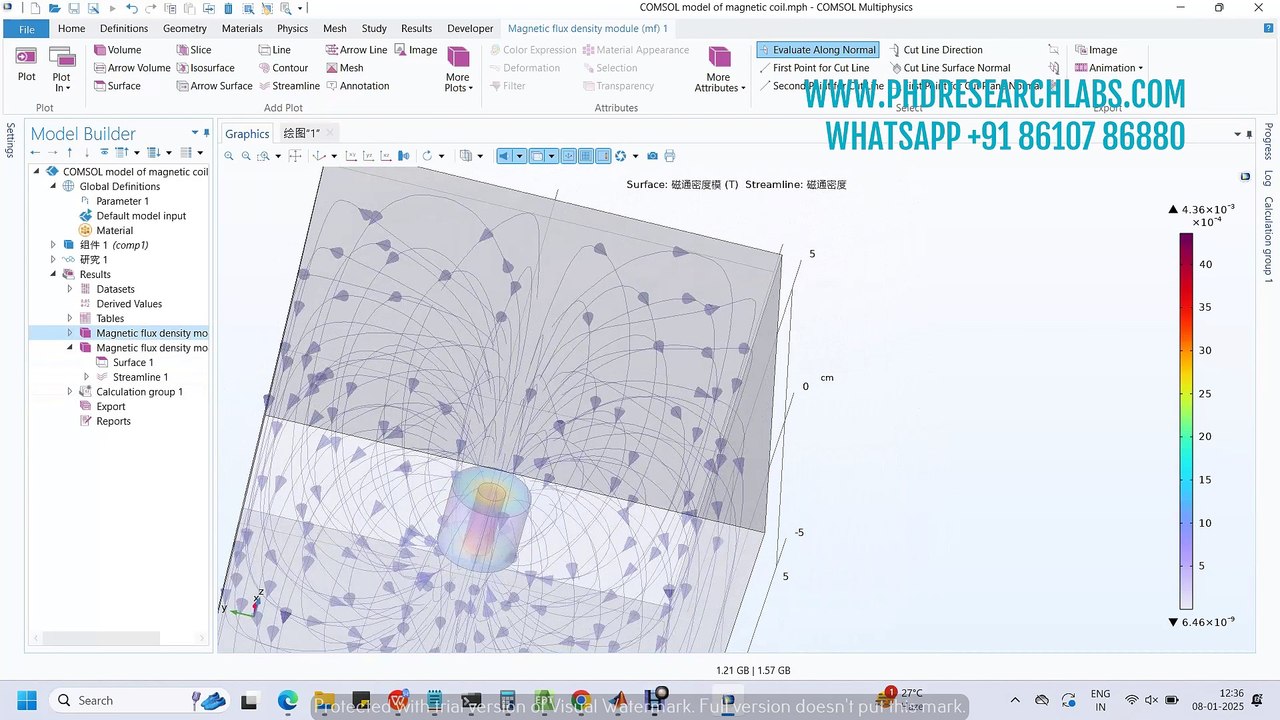Add a Contour plot

point(283,68)
